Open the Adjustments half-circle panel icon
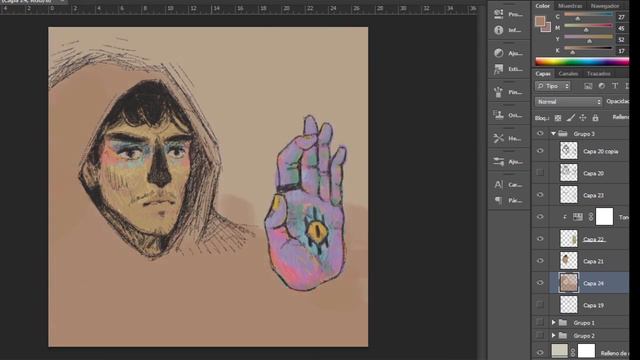The height and width of the screenshot is (360, 640). pos(498,53)
